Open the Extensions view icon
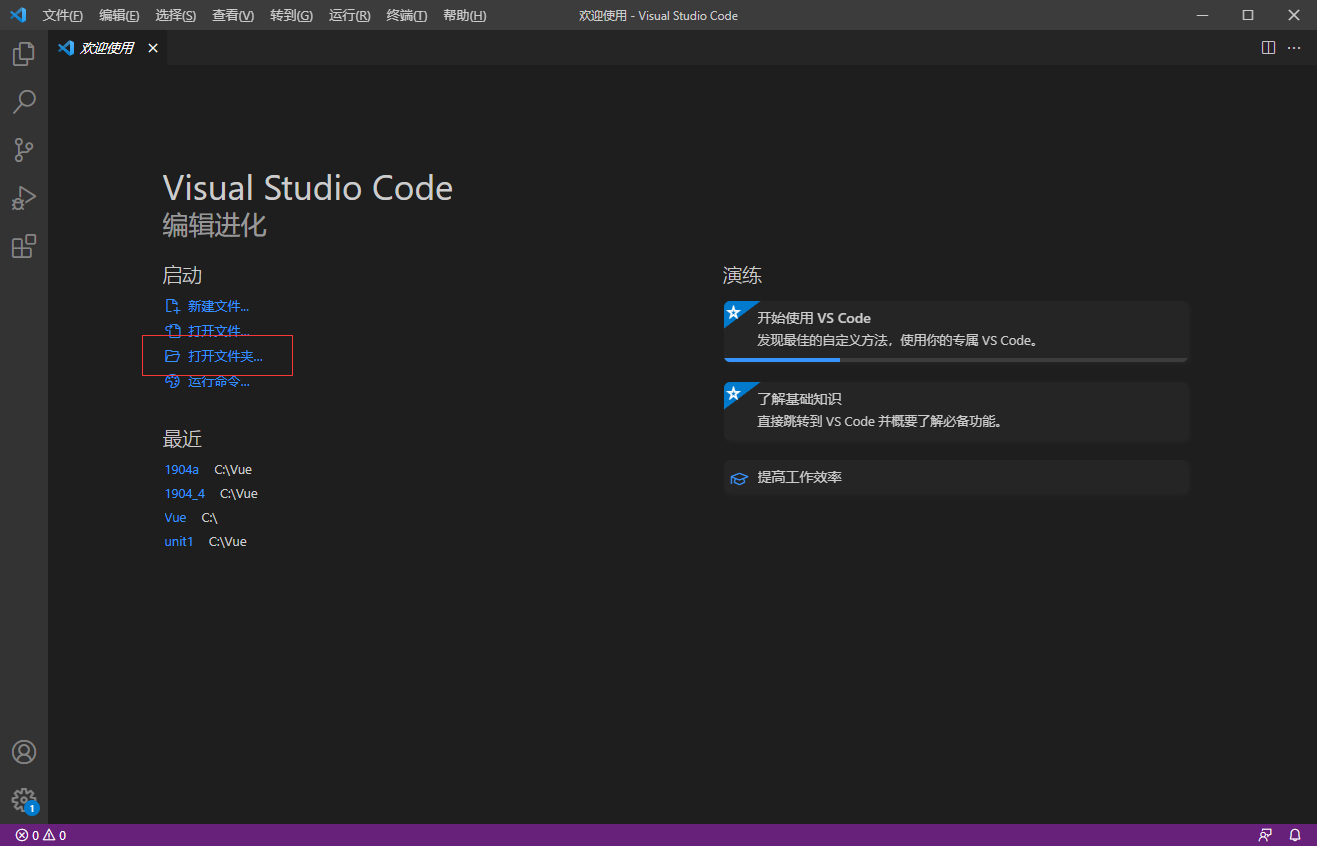Viewport: 1317px width, 846px height. [24, 246]
